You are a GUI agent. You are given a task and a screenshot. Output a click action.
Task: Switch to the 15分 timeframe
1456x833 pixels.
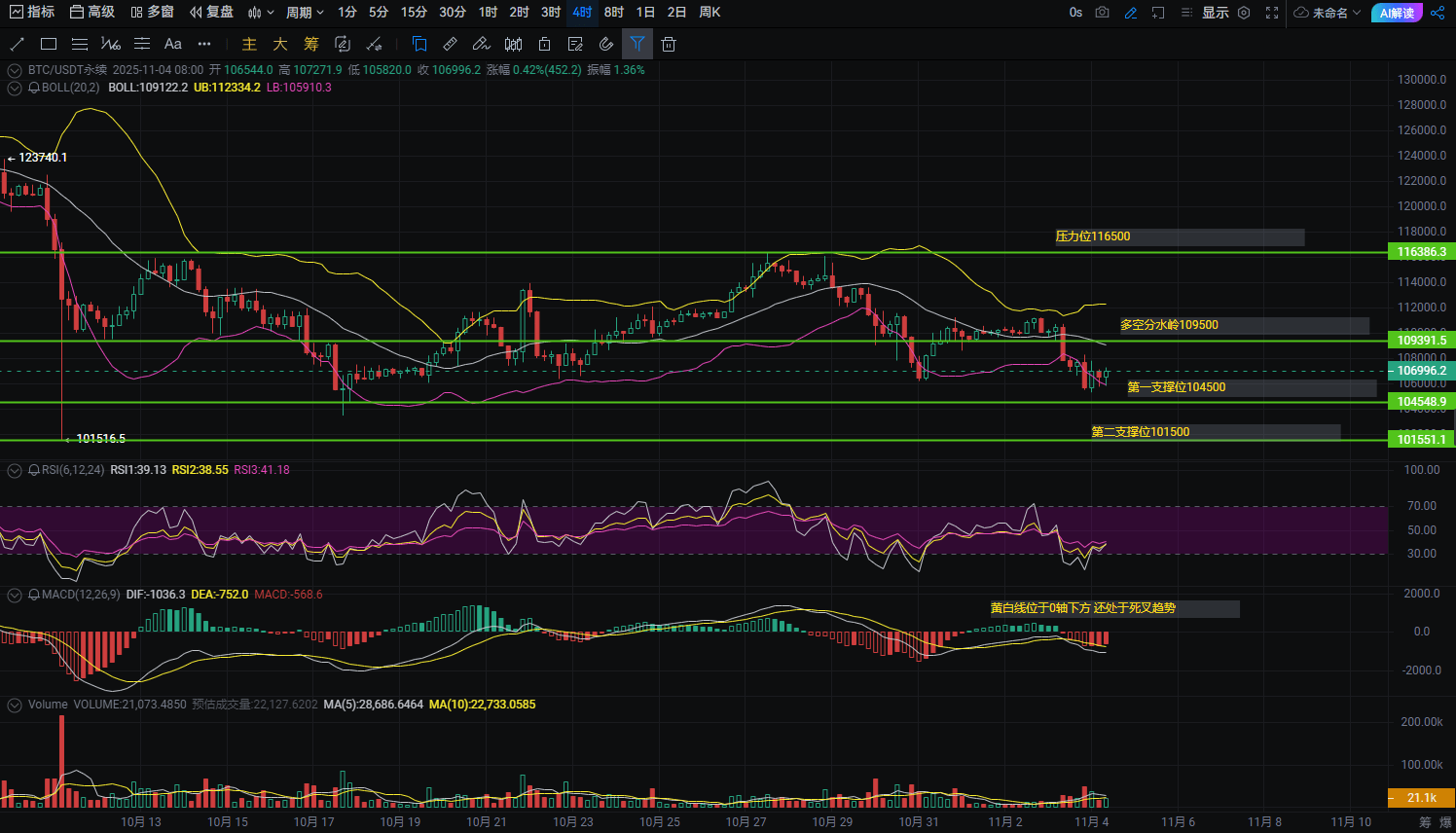(x=414, y=13)
